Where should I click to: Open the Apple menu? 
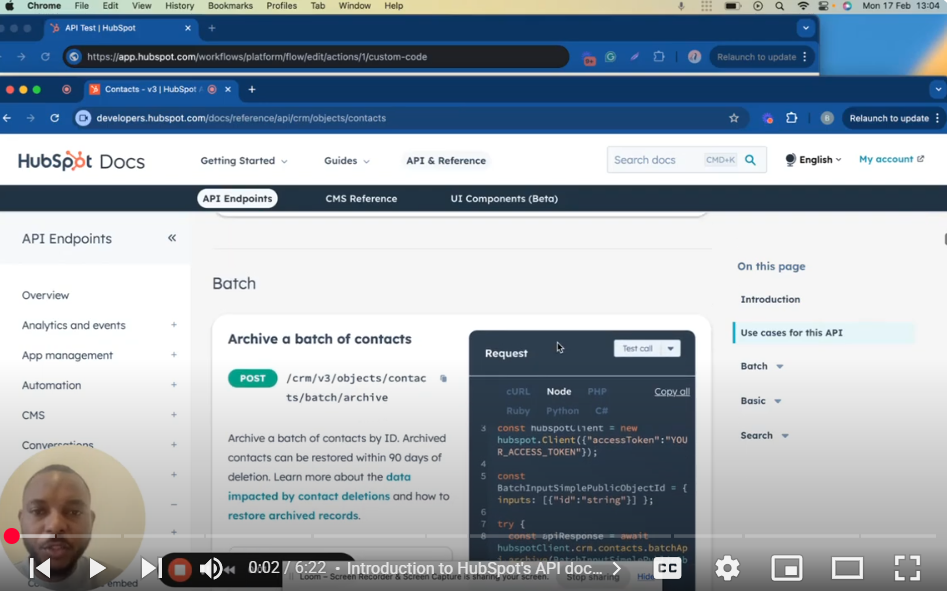pyautogui.click(x=9, y=6)
